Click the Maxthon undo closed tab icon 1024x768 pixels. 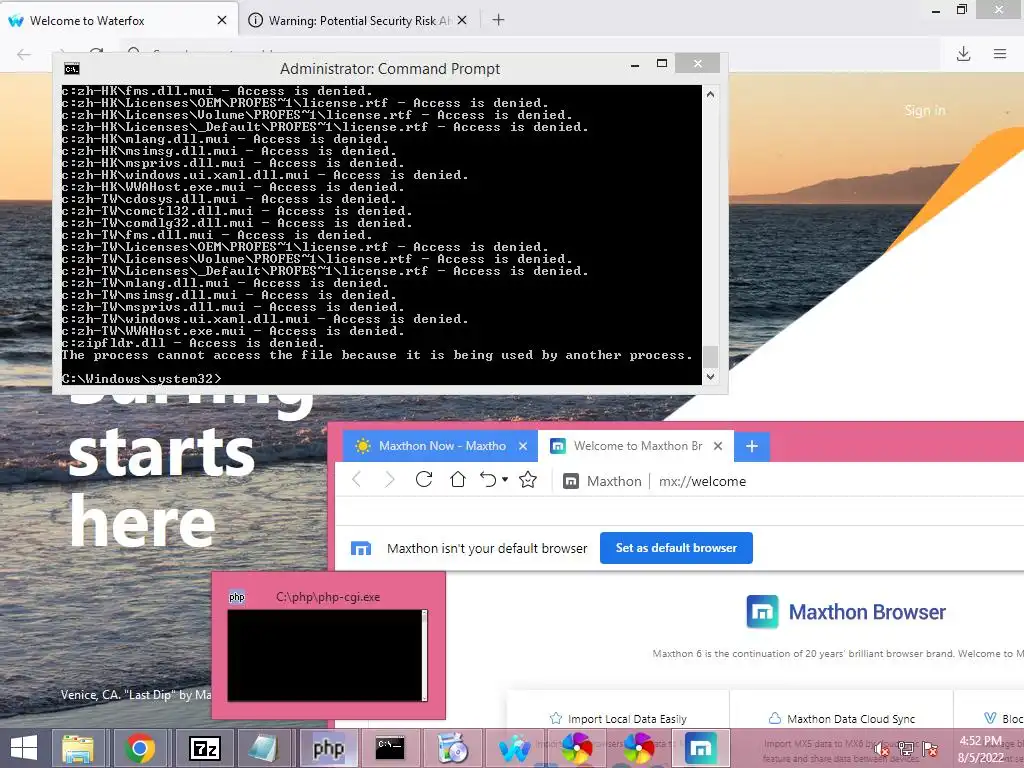(x=488, y=480)
